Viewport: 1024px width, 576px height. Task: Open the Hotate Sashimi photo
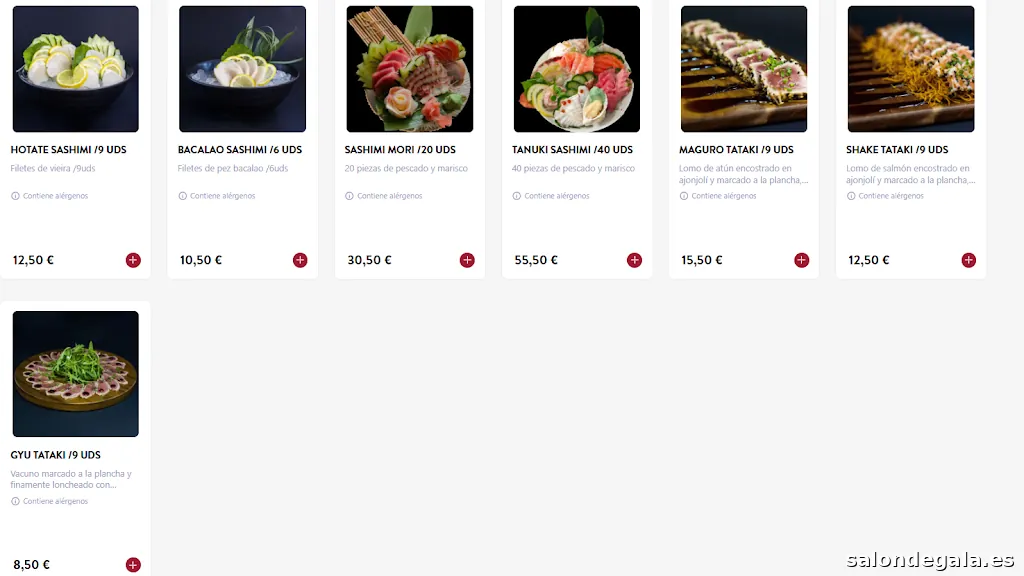pyautogui.click(x=76, y=69)
